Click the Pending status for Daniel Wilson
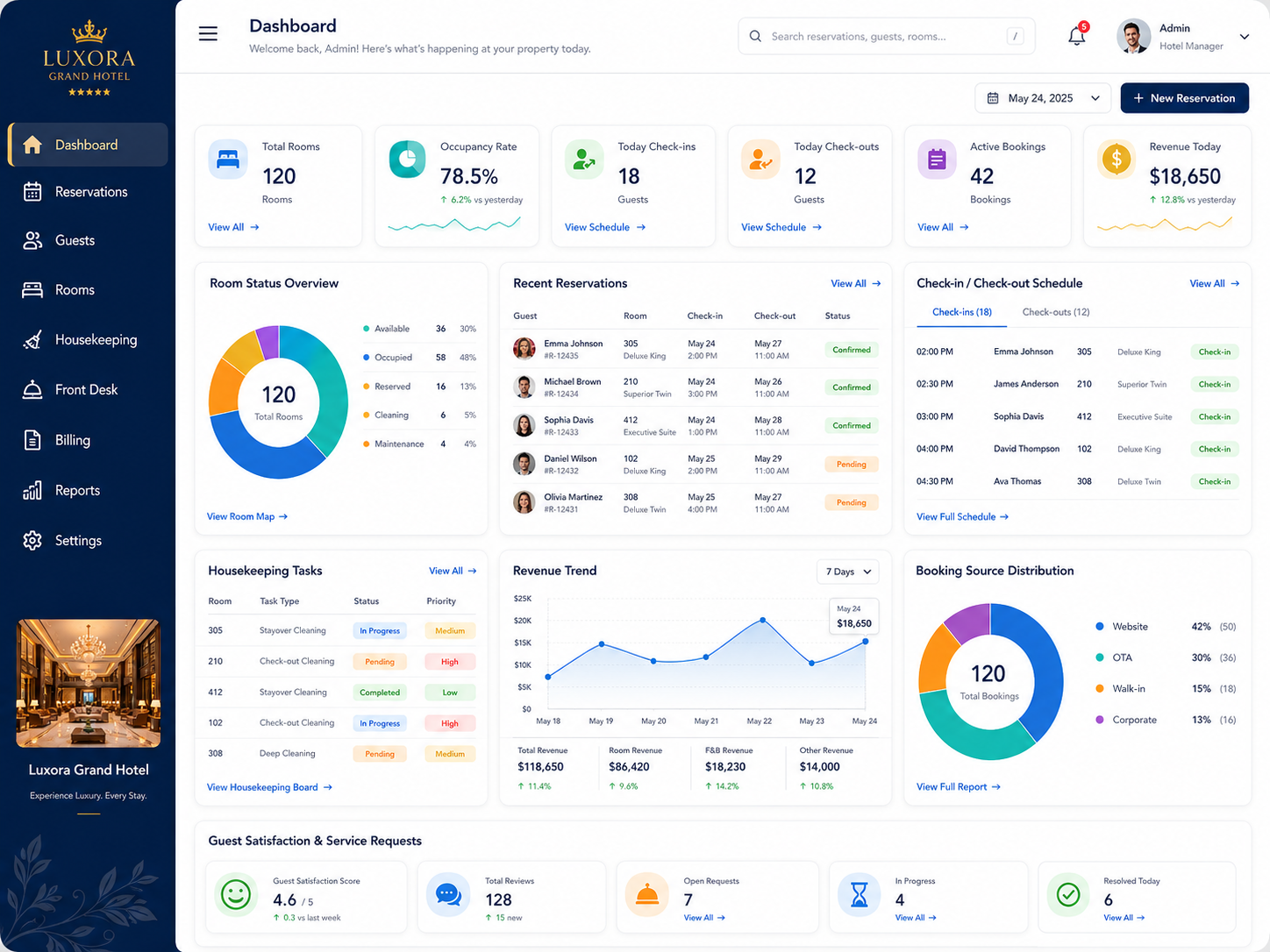The width and height of the screenshot is (1270, 952). 852,465
